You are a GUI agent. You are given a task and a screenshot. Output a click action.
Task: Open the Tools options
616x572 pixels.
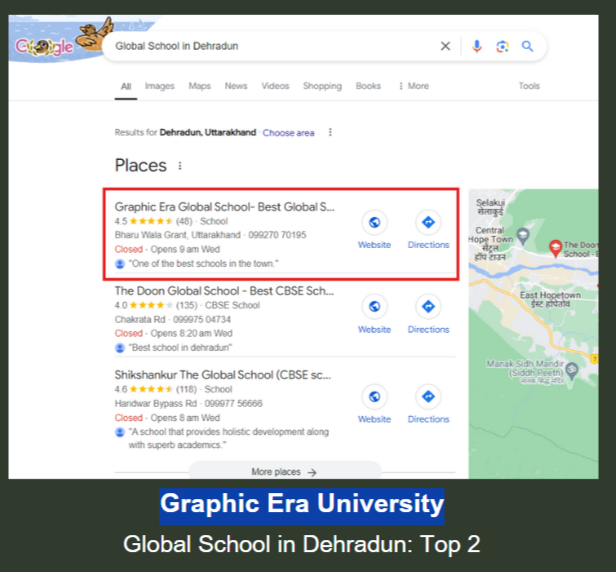(529, 86)
